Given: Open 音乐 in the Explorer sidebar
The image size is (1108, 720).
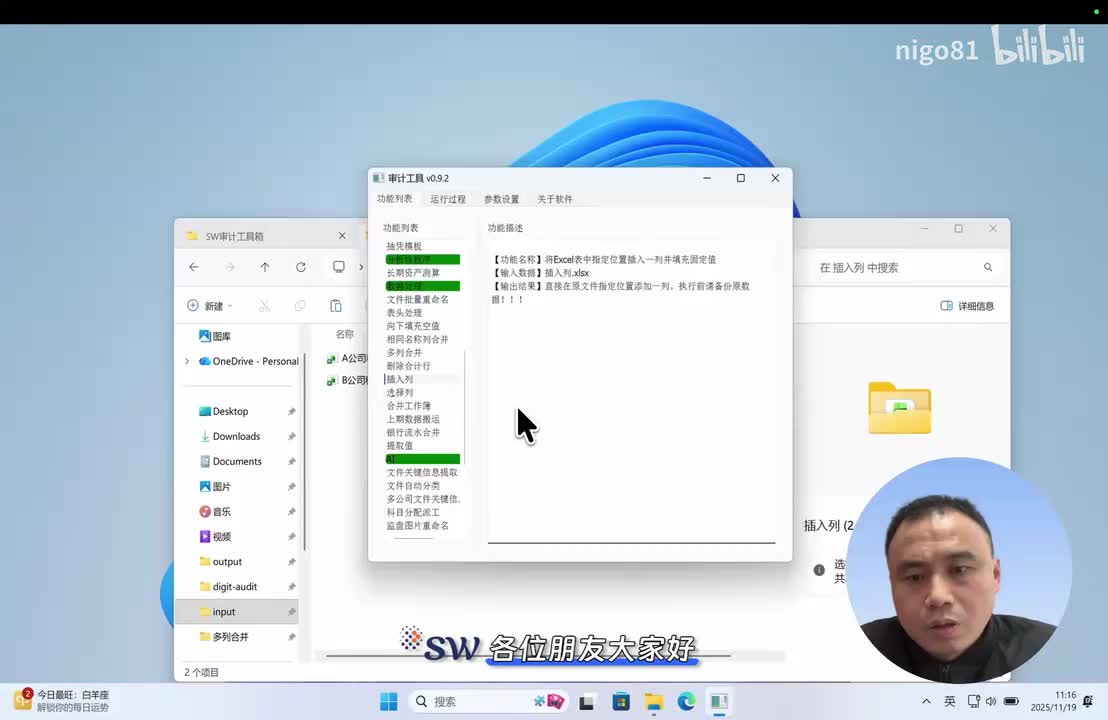Looking at the screenshot, I should click(215, 512).
